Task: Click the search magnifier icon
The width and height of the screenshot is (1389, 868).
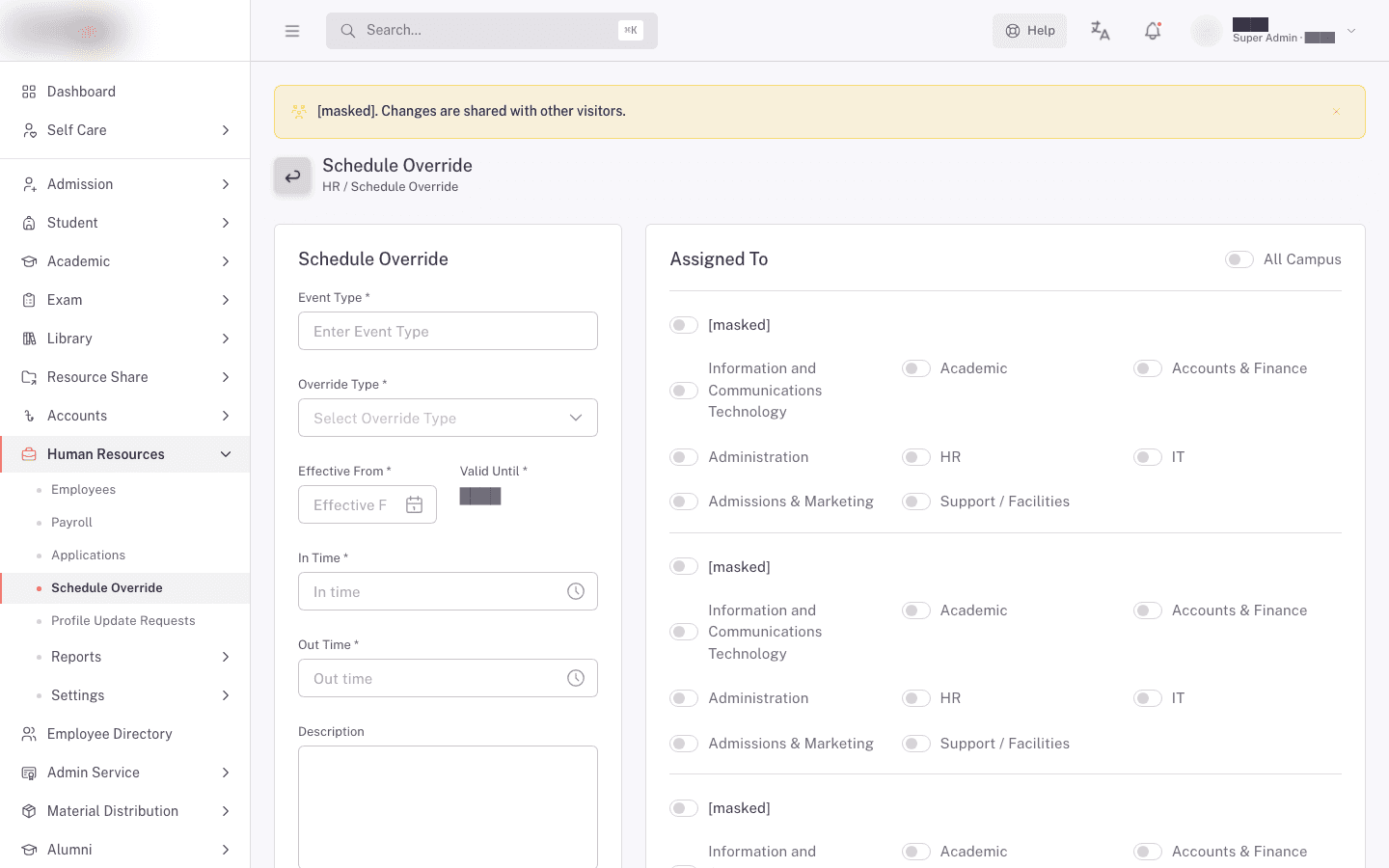Action: coord(348,31)
